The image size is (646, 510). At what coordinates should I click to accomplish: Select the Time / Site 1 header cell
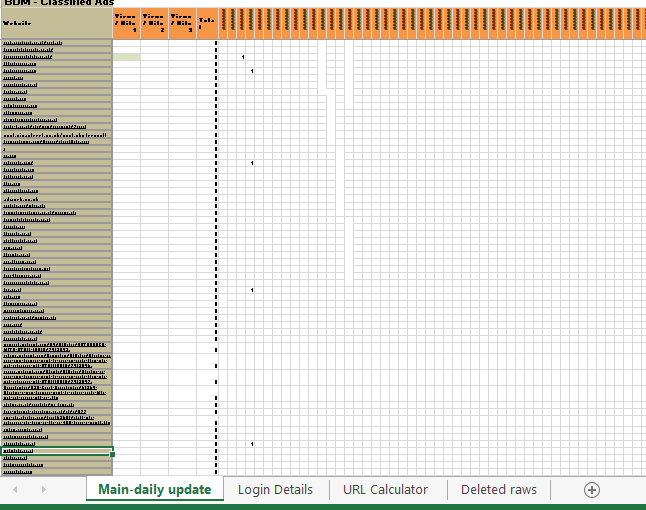(x=126, y=23)
